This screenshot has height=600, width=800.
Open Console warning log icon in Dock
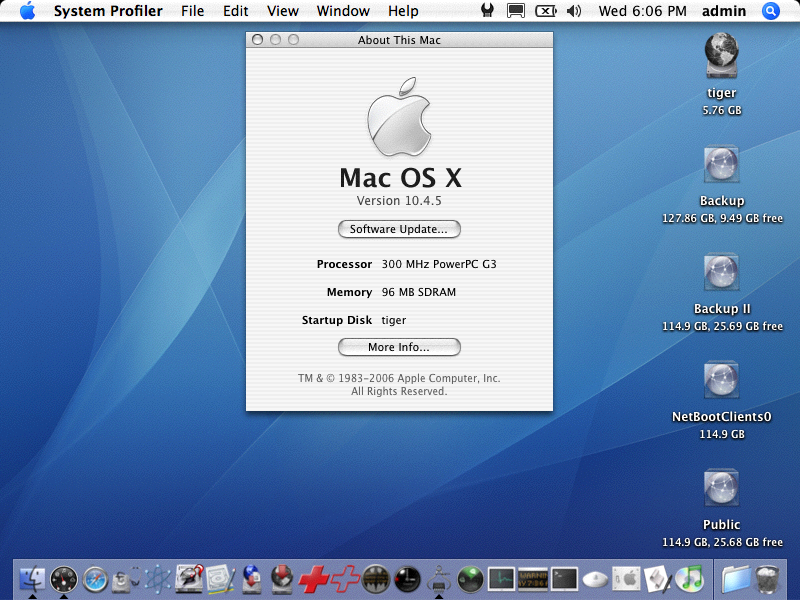pyautogui.click(x=533, y=580)
